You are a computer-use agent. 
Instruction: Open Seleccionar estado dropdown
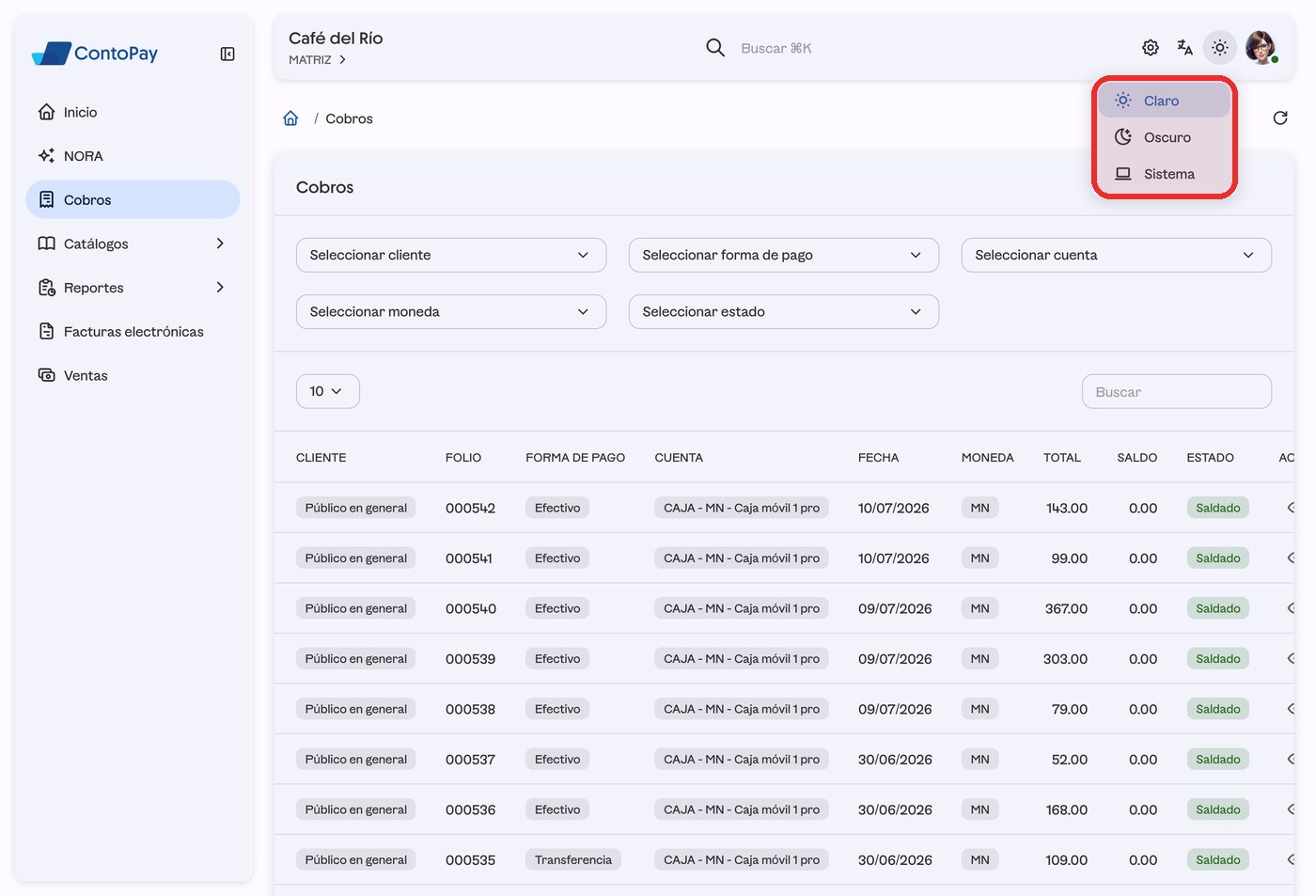click(784, 311)
